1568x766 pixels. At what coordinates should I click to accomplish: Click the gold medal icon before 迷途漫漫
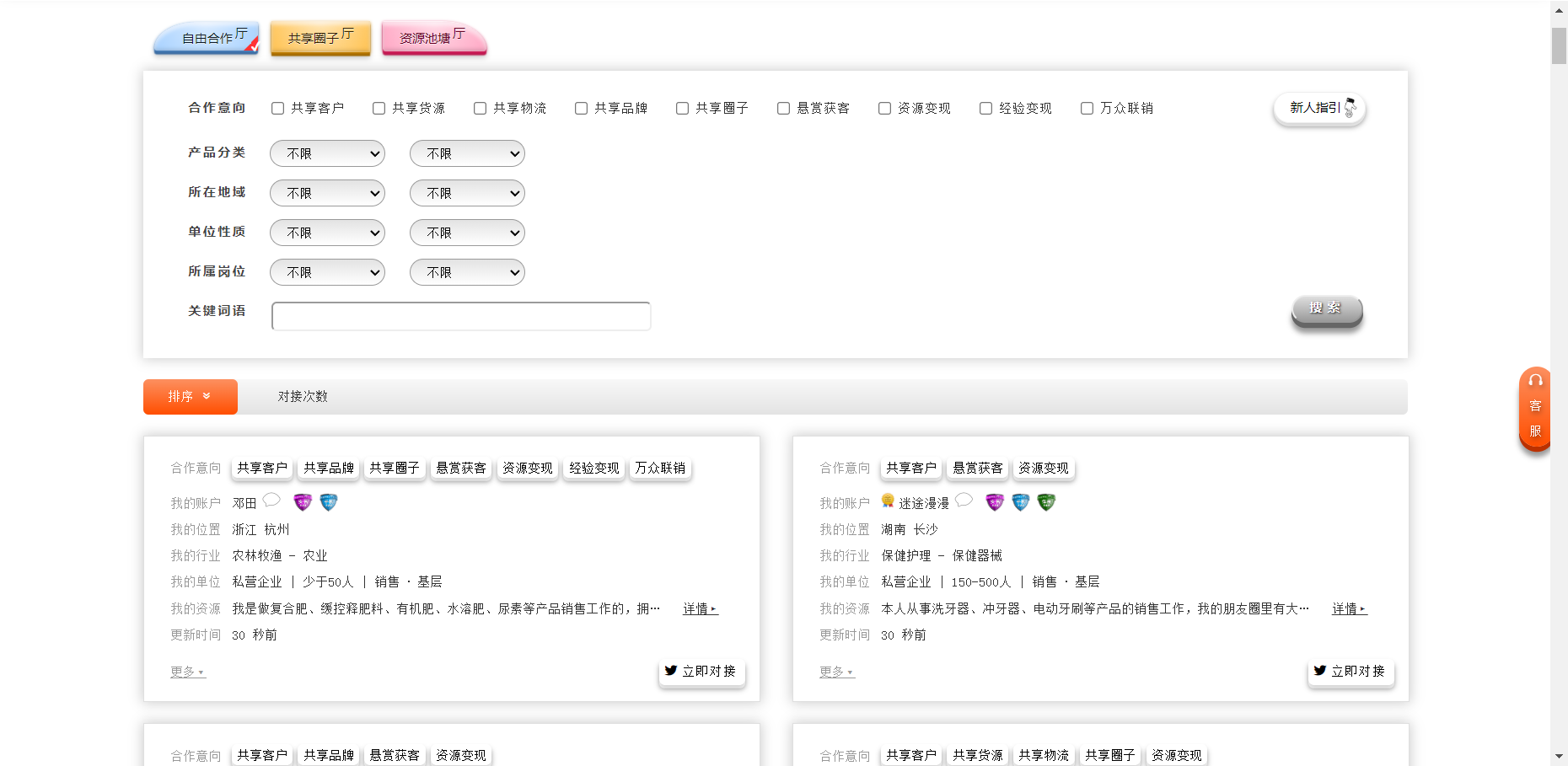[x=888, y=501]
